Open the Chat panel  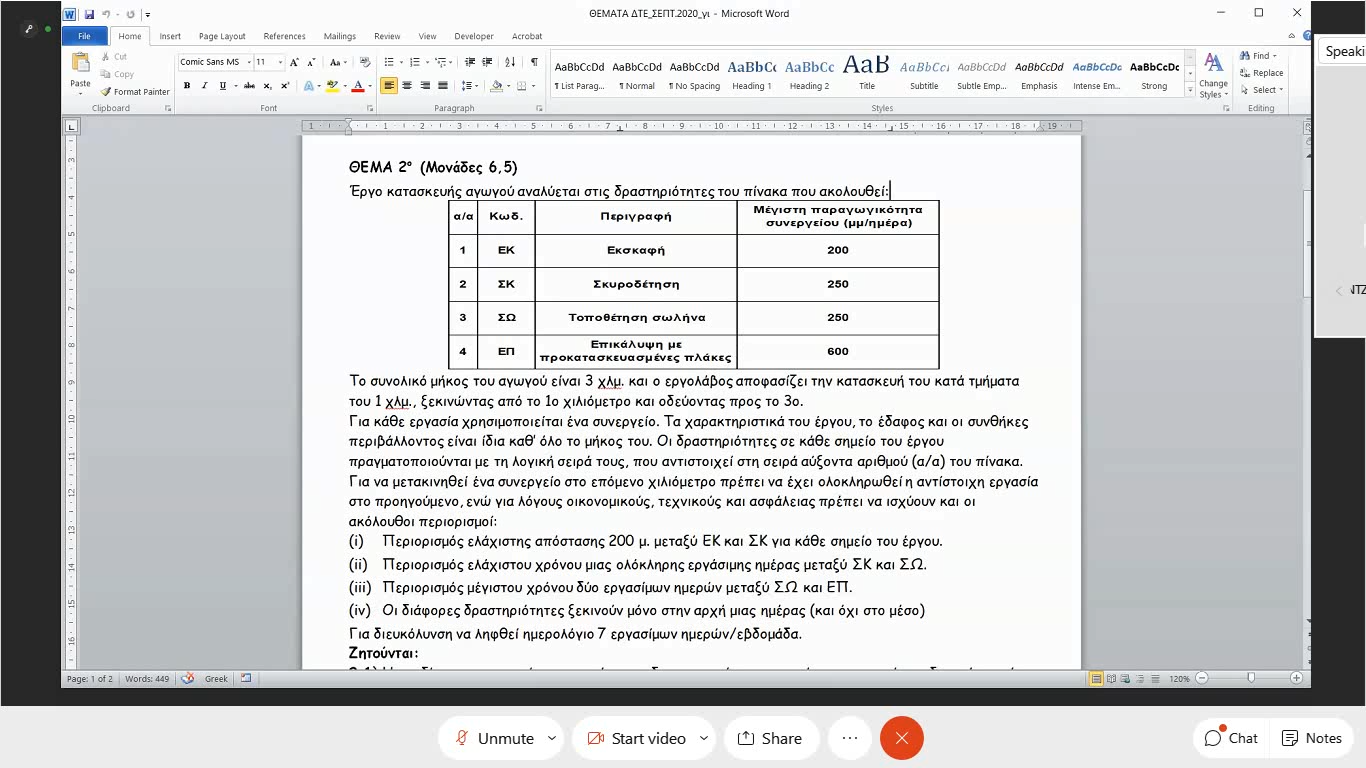click(x=1230, y=738)
